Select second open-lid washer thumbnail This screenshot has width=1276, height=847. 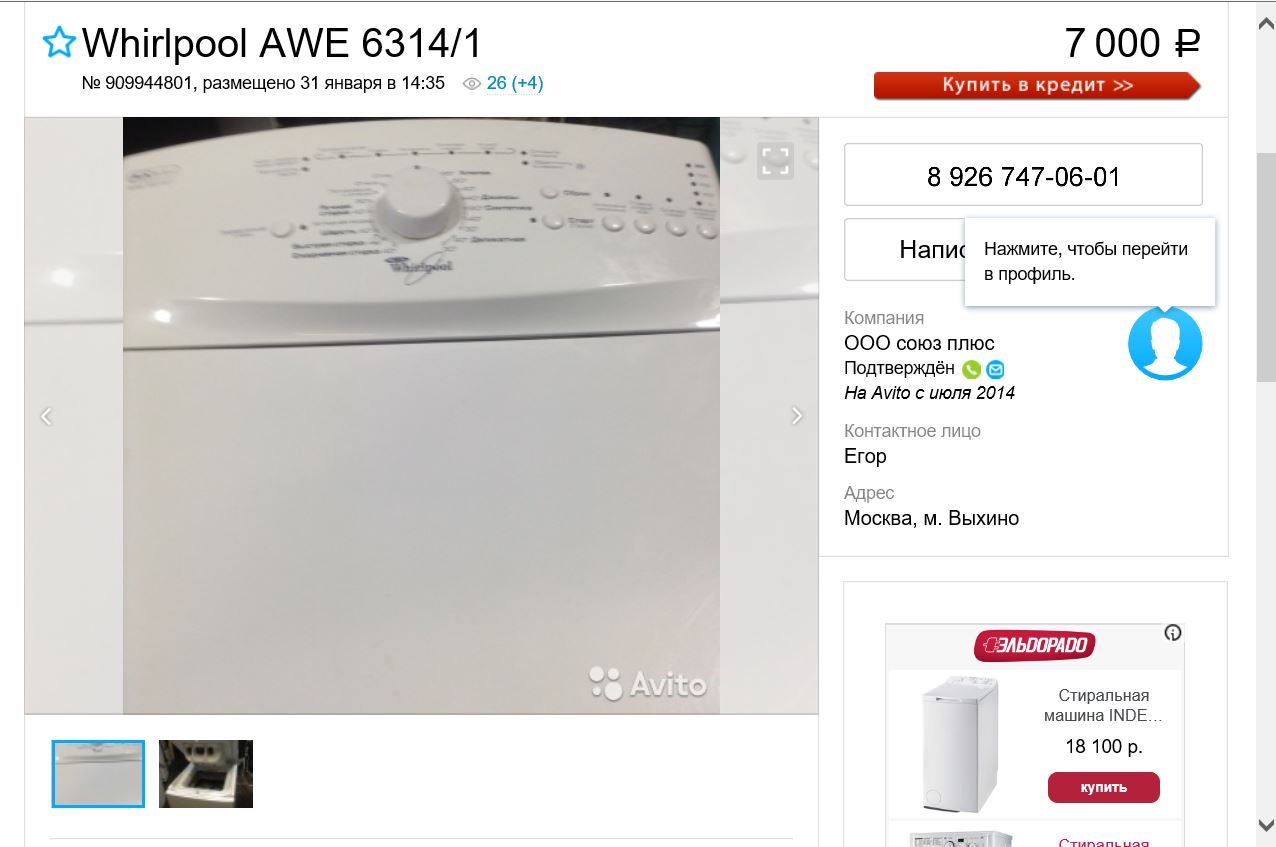(206, 774)
